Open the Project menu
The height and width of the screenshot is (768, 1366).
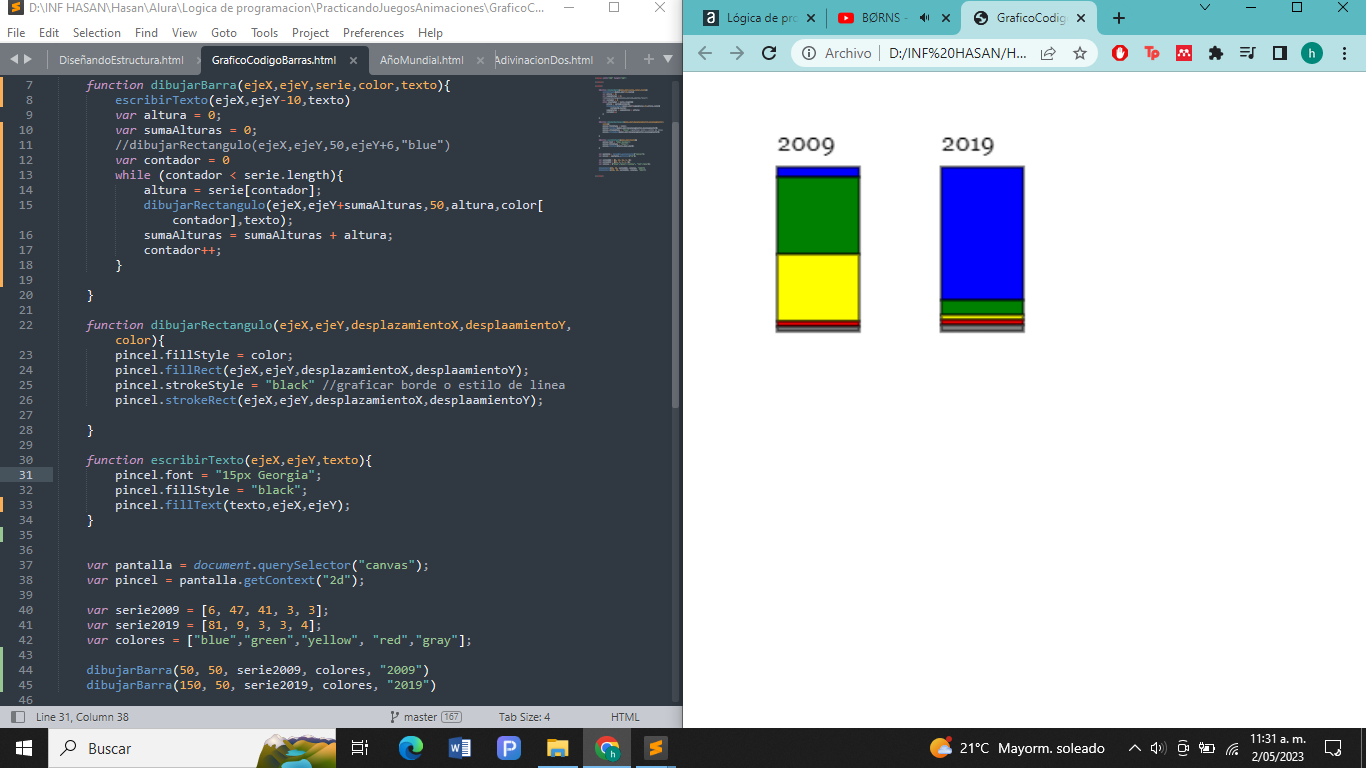tap(311, 33)
